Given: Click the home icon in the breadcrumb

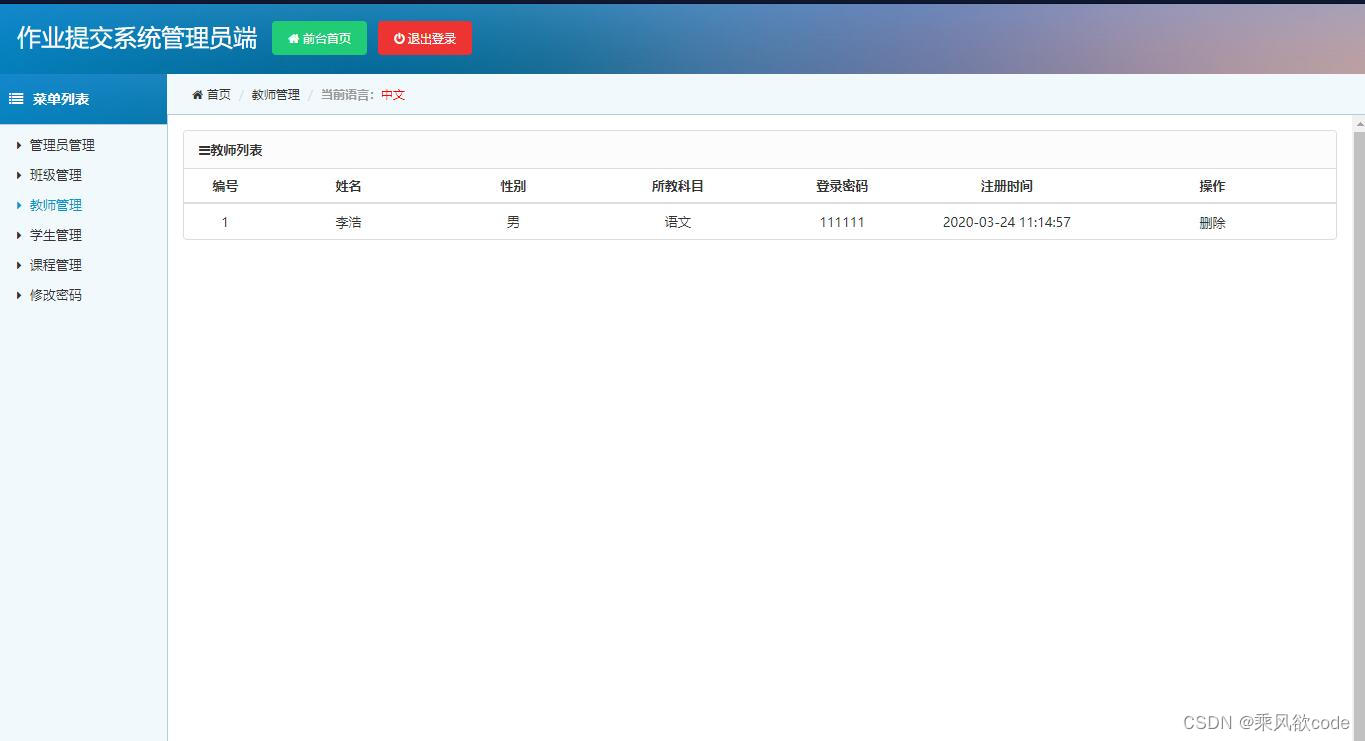Looking at the screenshot, I should (197, 94).
